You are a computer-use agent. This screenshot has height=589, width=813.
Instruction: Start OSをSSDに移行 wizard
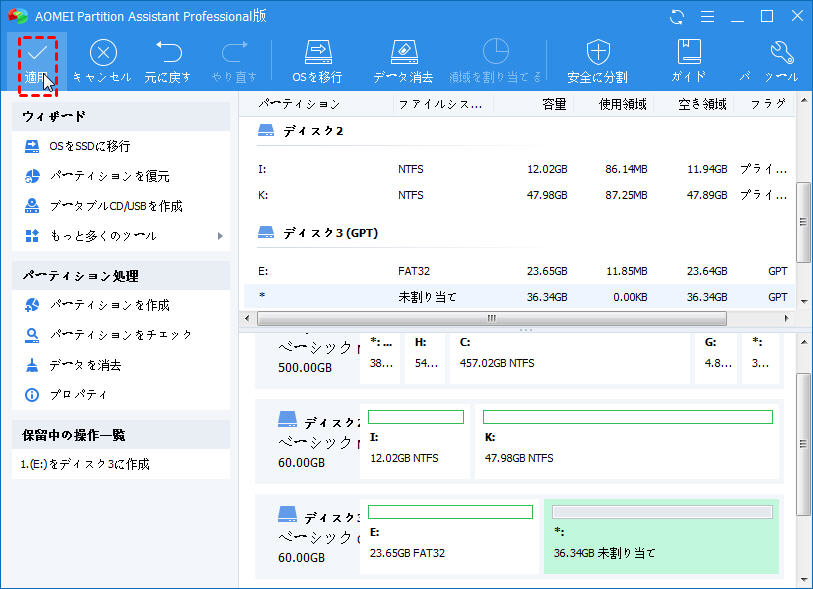pyautogui.click(x=121, y=146)
